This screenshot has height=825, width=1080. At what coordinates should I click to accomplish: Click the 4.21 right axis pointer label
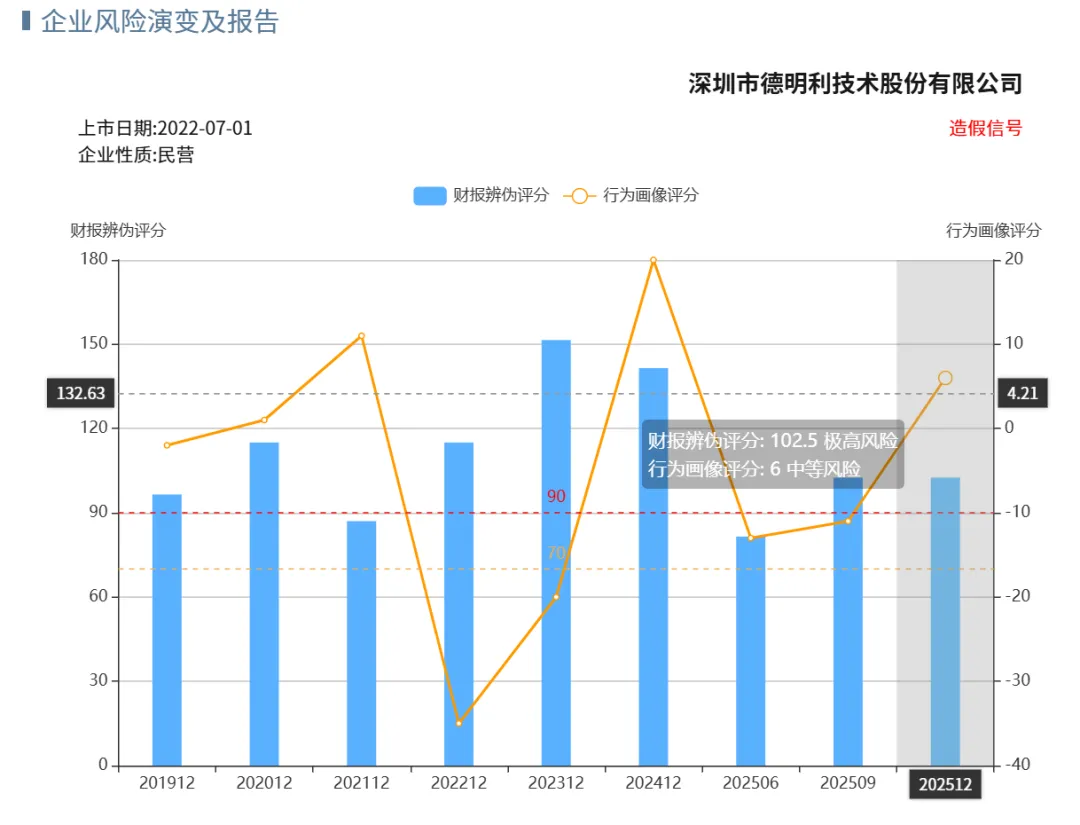[1022, 393]
